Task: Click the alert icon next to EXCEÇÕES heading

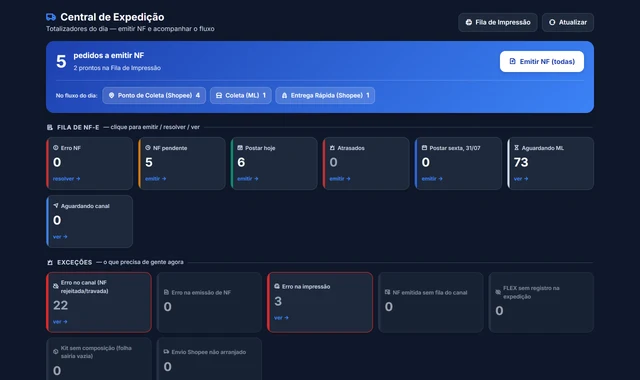Action: coord(50,262)
